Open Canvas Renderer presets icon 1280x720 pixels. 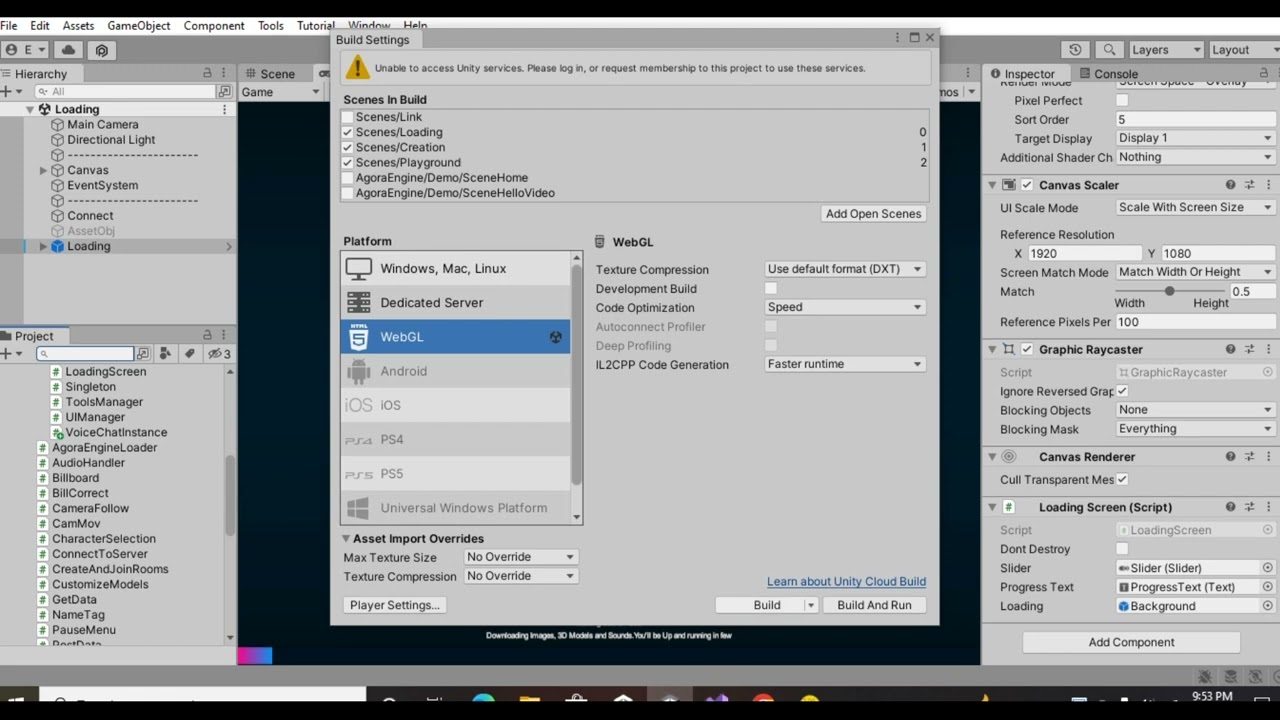tap(1249, 456)
